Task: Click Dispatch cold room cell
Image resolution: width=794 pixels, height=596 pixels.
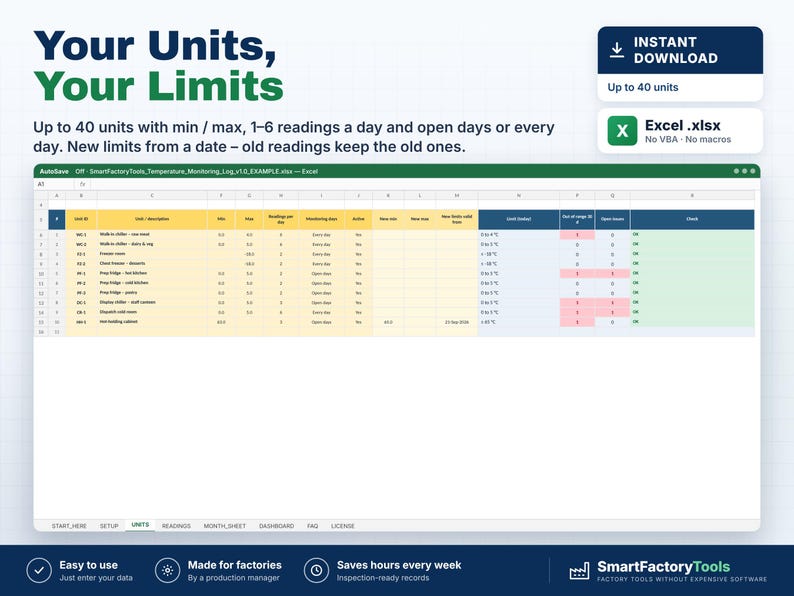Action: click(152, 312)
